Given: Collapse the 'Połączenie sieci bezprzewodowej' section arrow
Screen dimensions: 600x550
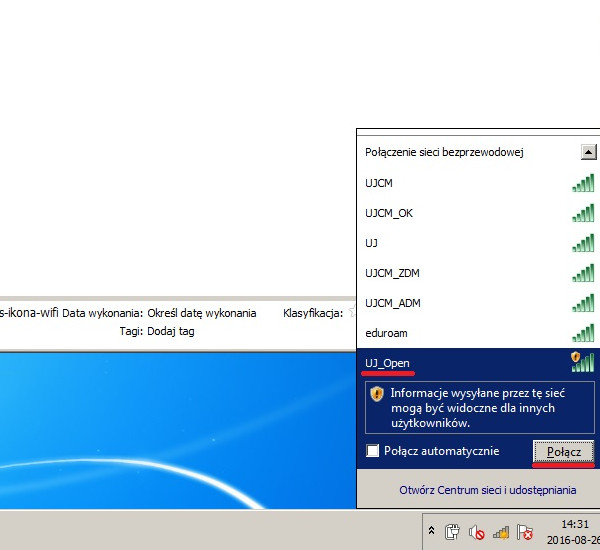Looking at the screenshot, I should [x=588, y=152].
